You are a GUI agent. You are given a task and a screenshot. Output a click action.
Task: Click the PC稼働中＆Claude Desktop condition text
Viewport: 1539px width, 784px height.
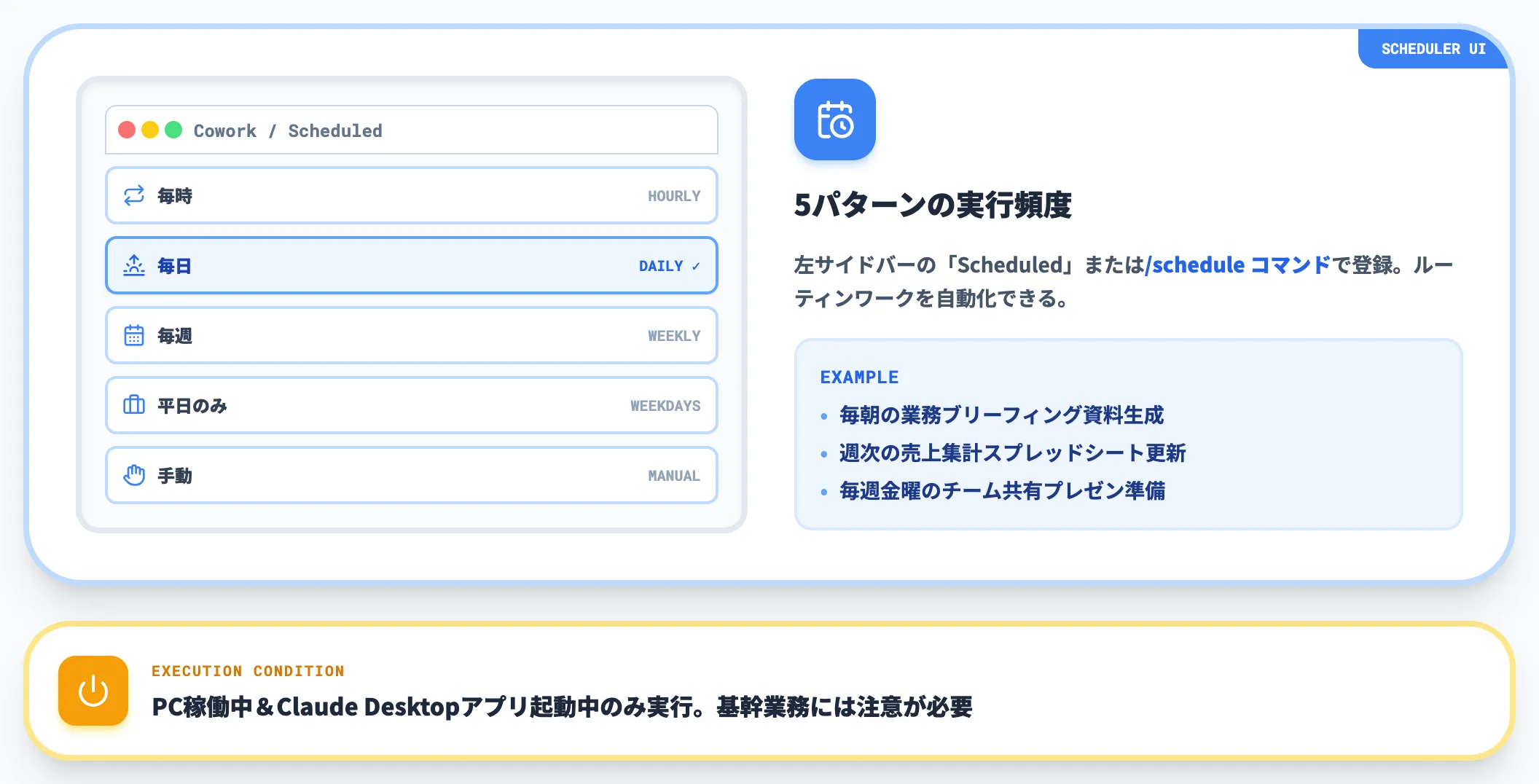(562, 707)
